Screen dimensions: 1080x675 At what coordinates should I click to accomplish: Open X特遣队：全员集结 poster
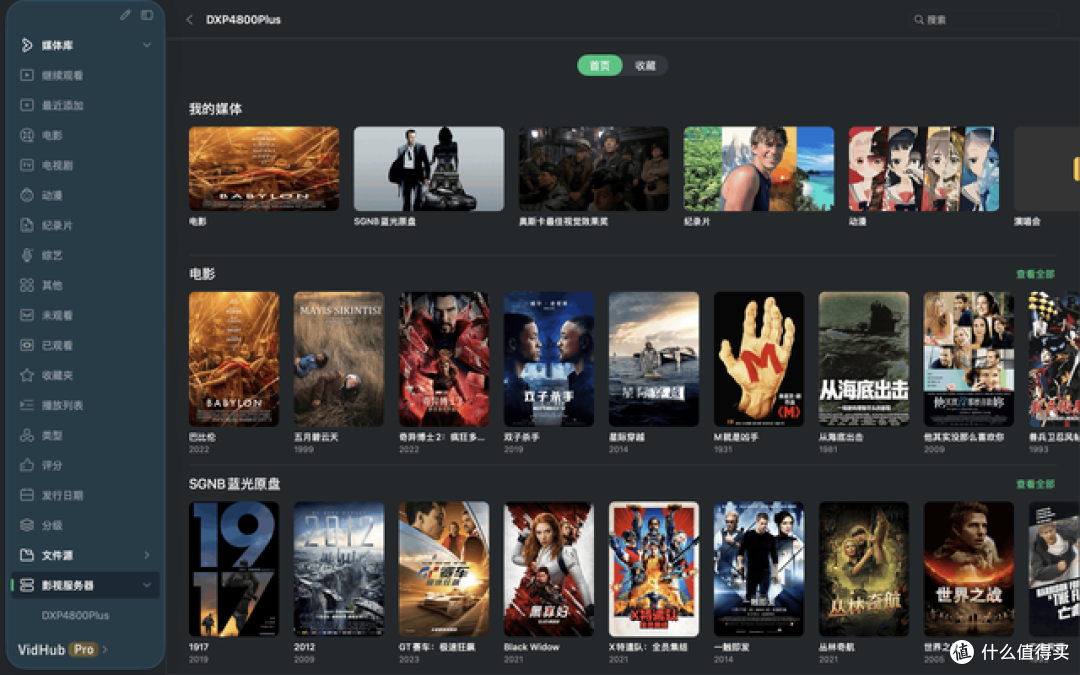tap(654, 569)
